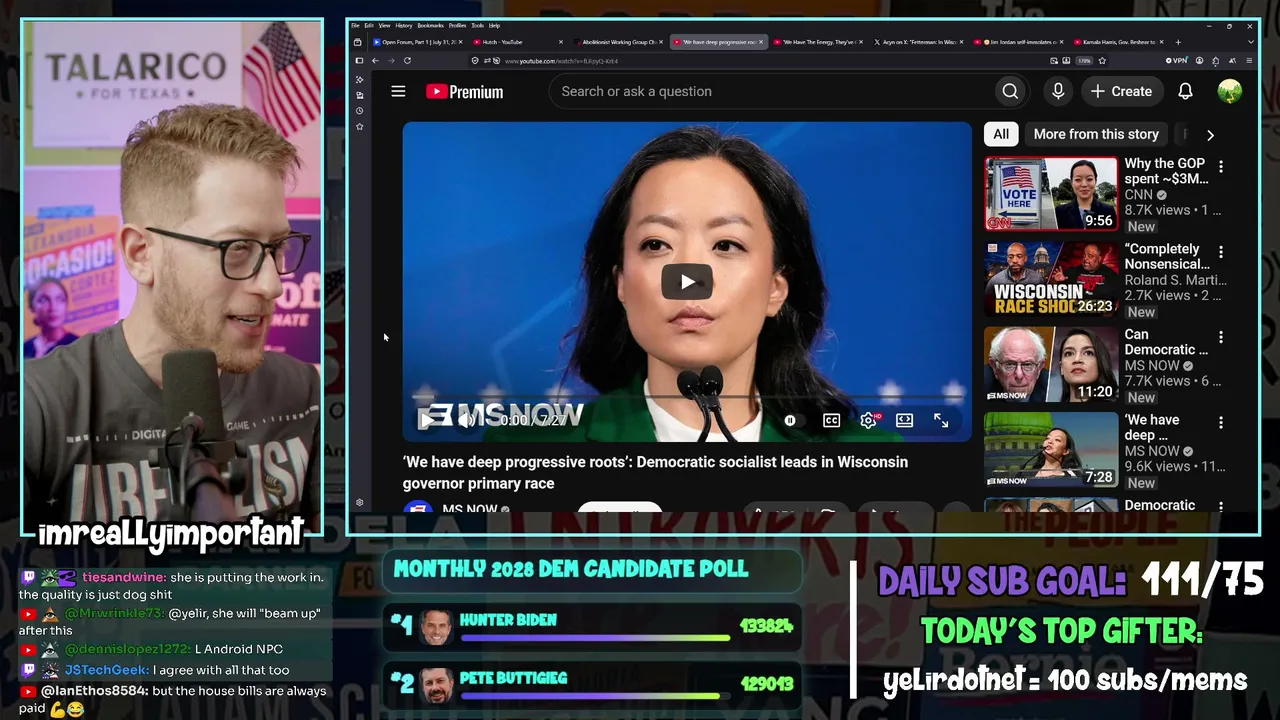This screenshot has width=1280, height=720.
Task: Mute the video with the volume icon
Action: [466, 421]
